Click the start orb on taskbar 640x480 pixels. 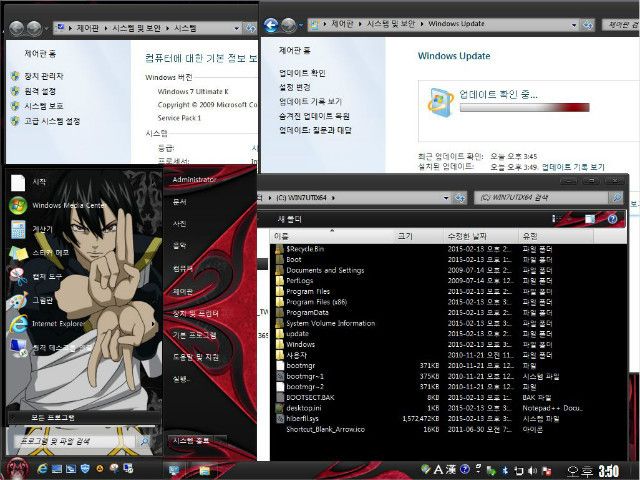pos(16,468)
